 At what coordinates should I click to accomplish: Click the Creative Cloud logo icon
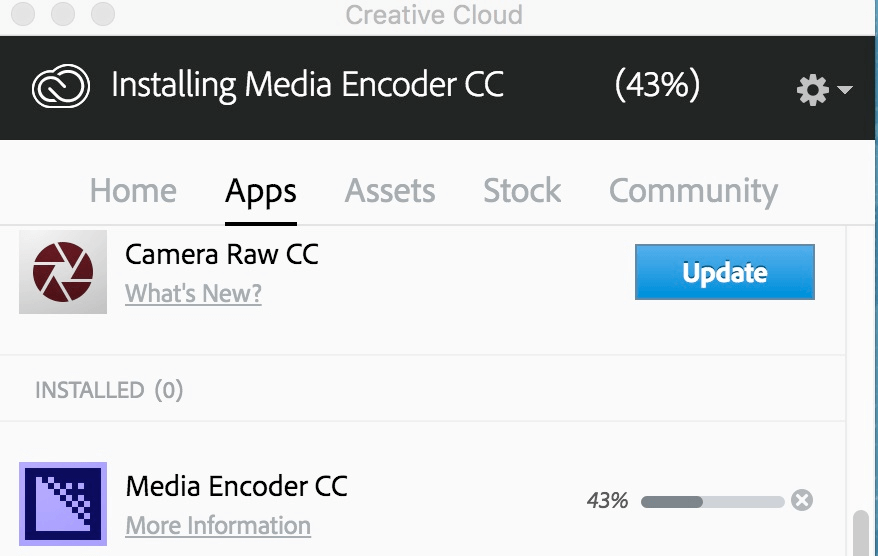(x=60, y=86)
